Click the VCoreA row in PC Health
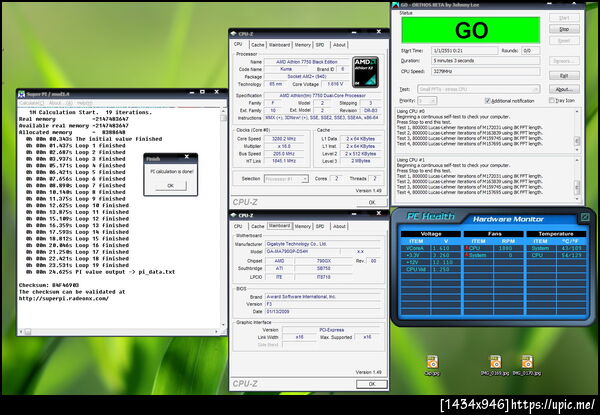Screen dimensions: 600x415 pos(430,248)
